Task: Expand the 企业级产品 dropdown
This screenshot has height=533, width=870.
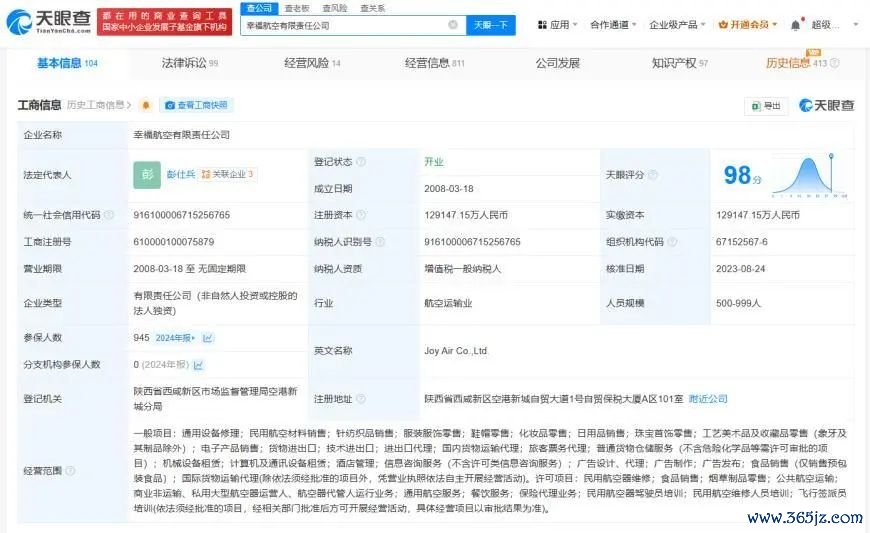Action: tap(677, 25)
